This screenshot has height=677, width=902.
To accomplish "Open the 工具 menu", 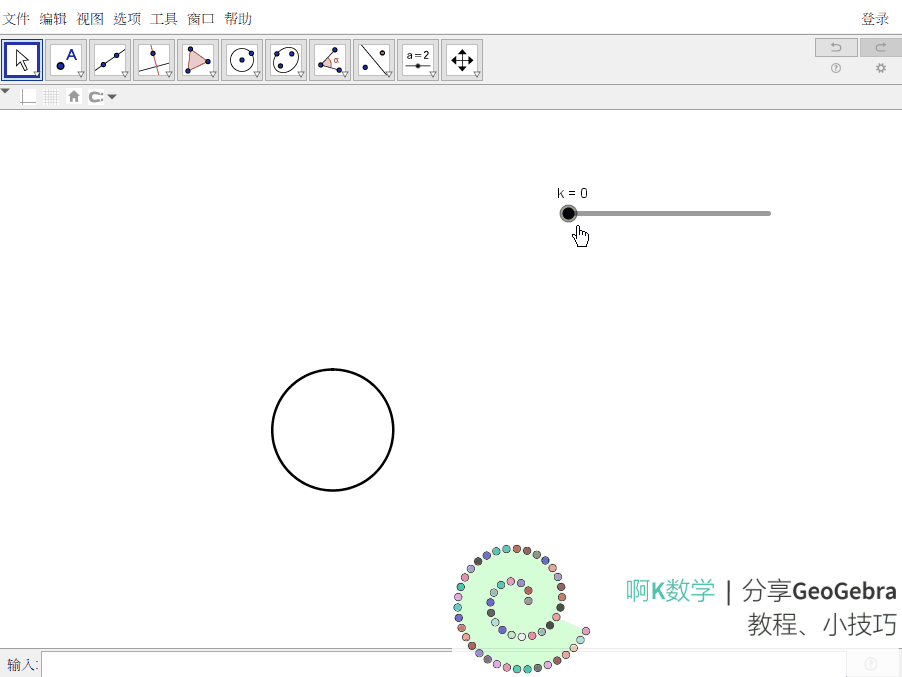I will point(164,19).
